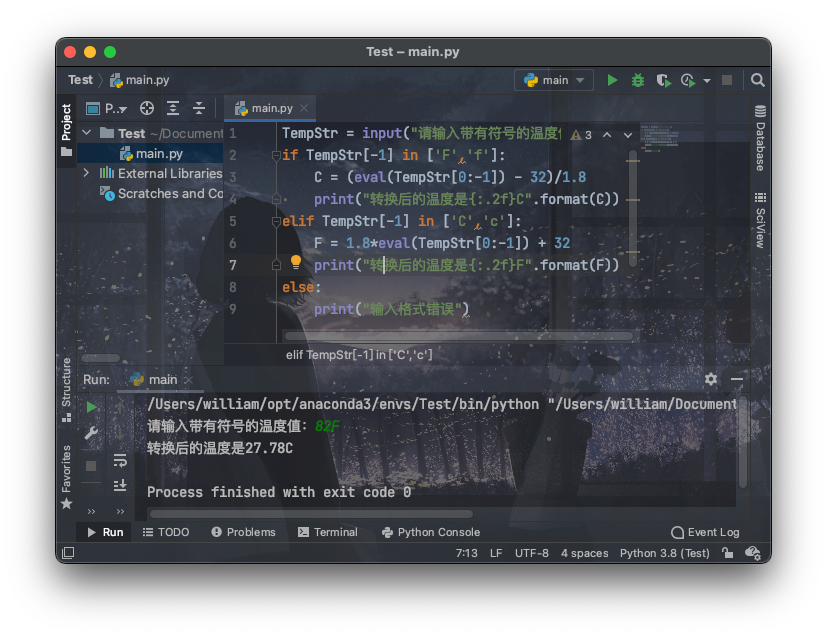Run the program with the green toolbar arrow
The image size is (827, 637).
coord(613,80)
